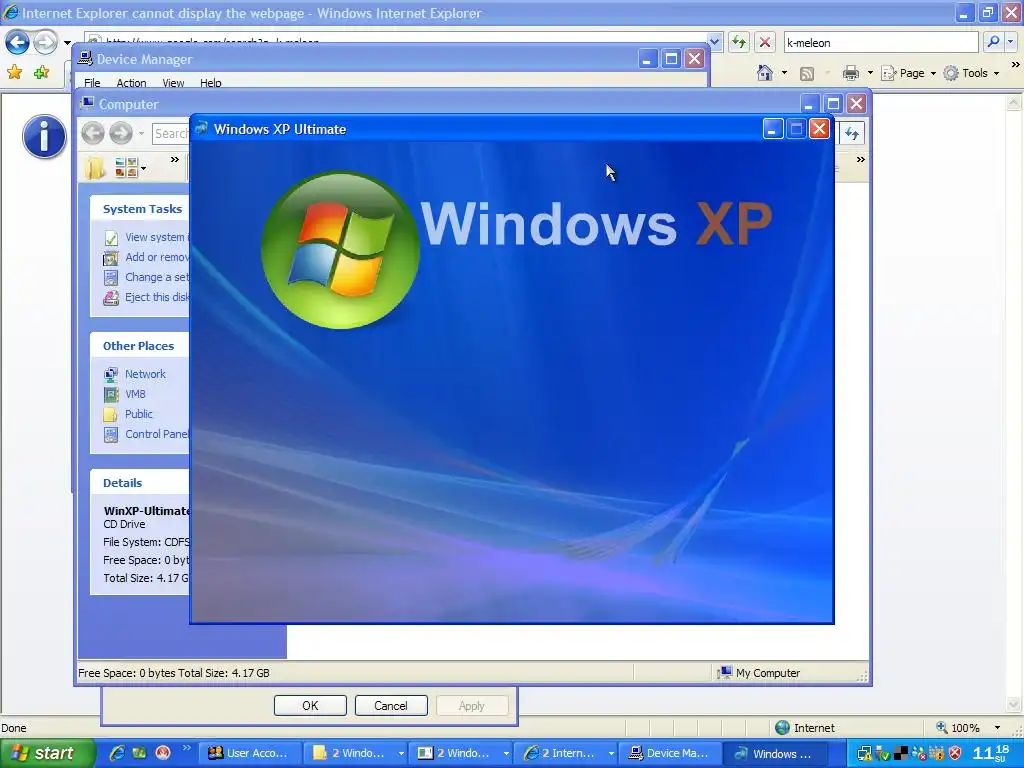Click Eject this disk link
This screenshot has width=1024, height=768.
(x=156, y=297)
